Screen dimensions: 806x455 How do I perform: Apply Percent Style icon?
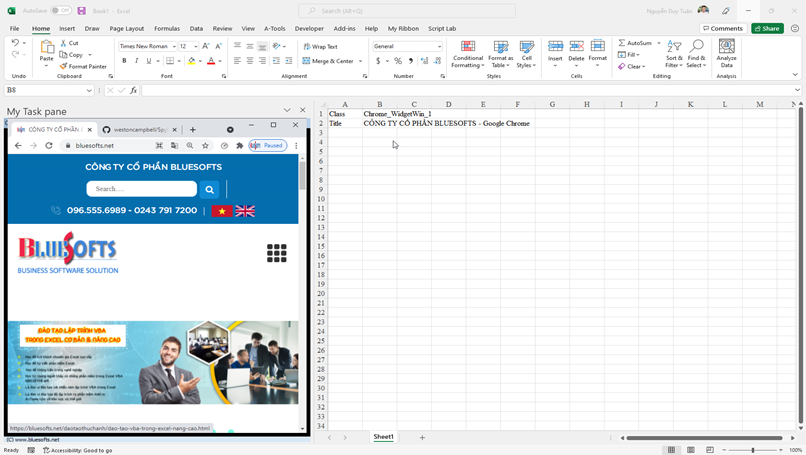coord(398,61)
